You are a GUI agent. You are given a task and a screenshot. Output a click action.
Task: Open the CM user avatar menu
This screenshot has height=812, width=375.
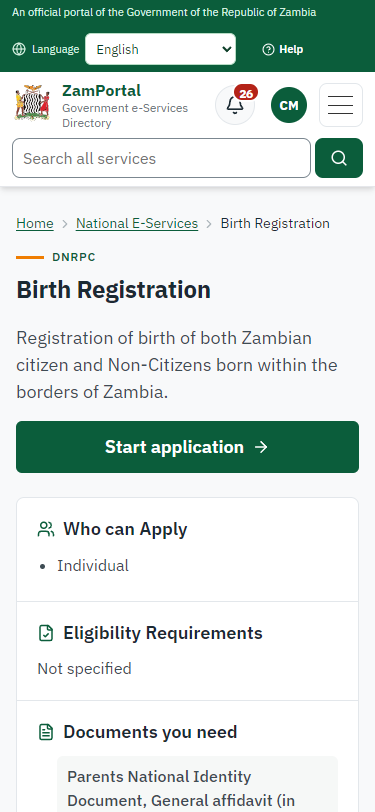pyautogui.click(x=289, y=105)
